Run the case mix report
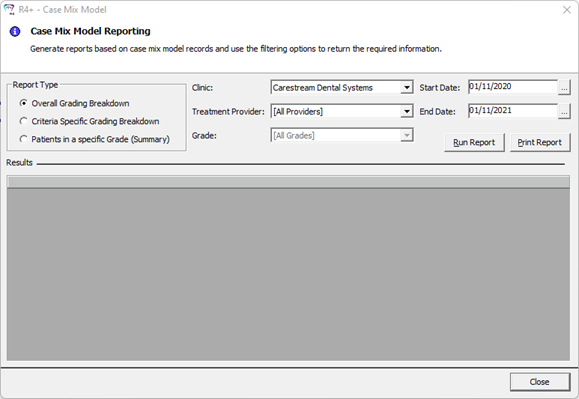 [x=474, y=142]
